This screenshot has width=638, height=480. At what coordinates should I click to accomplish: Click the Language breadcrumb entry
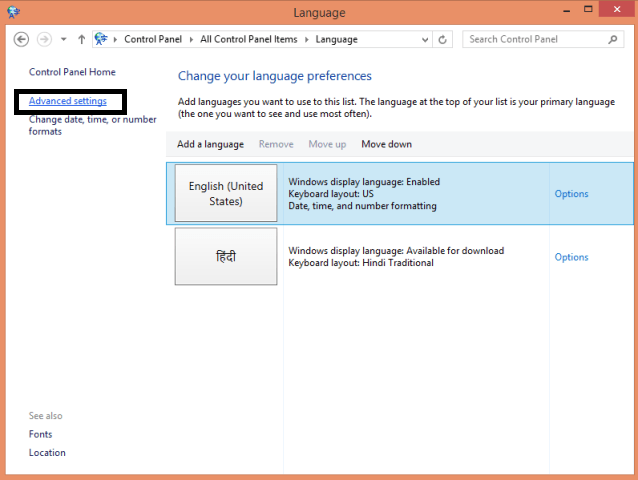336,39
